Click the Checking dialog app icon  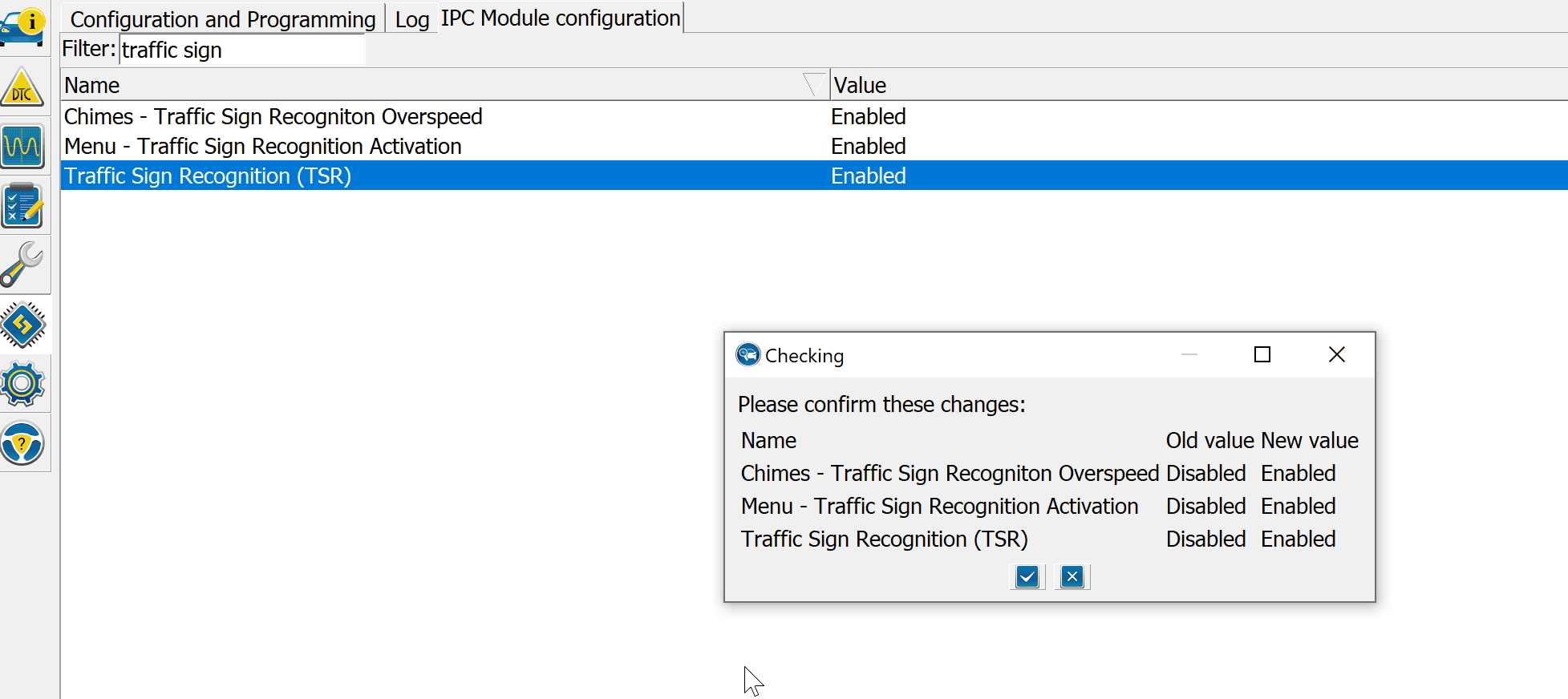(x=748, y=354)
